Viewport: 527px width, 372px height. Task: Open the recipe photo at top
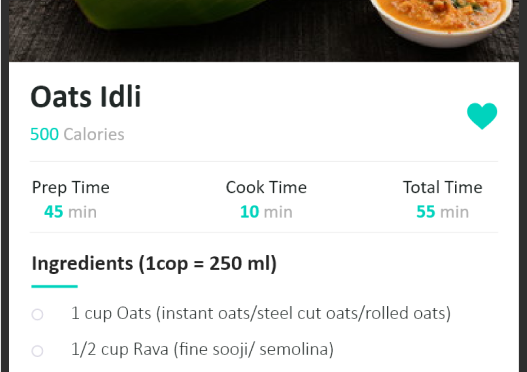pos(264,31)
